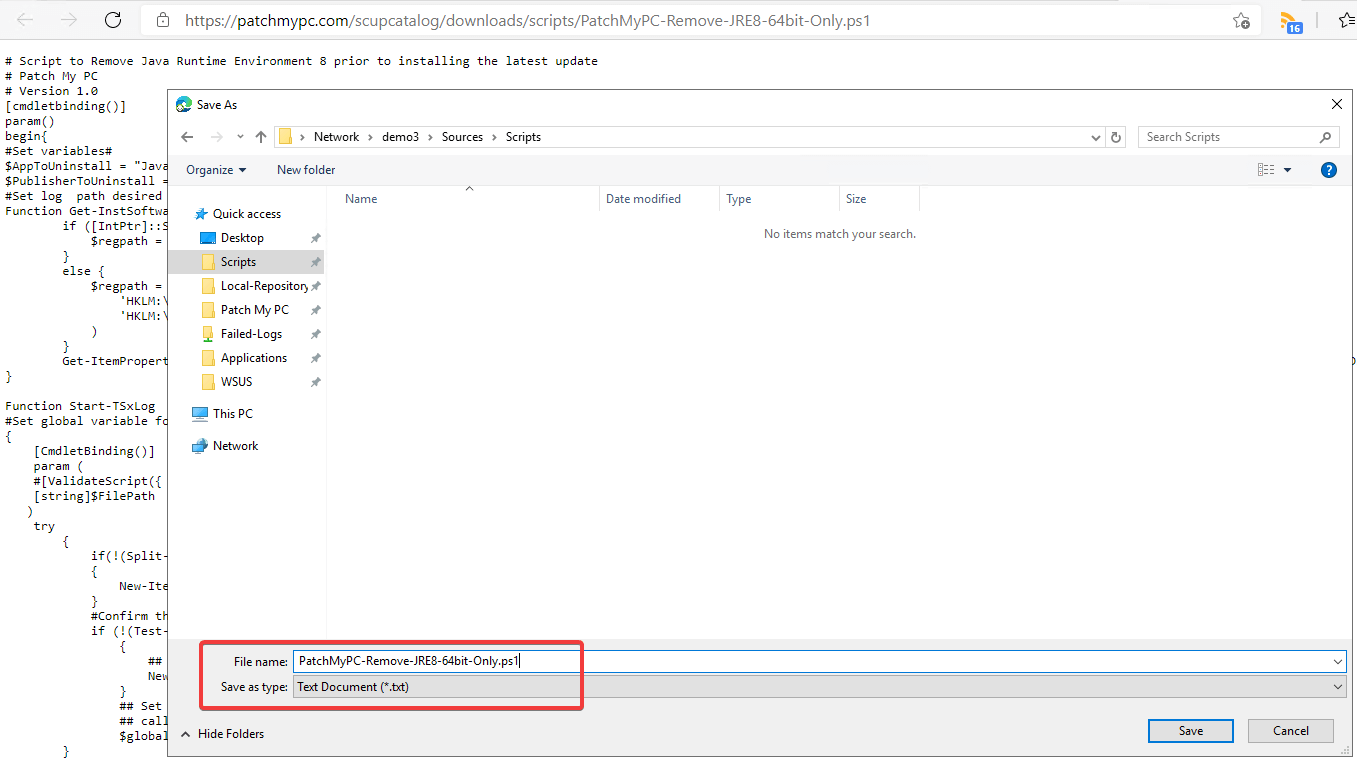
Task: Click the browser Refresh icon
Action: [113, 20]
